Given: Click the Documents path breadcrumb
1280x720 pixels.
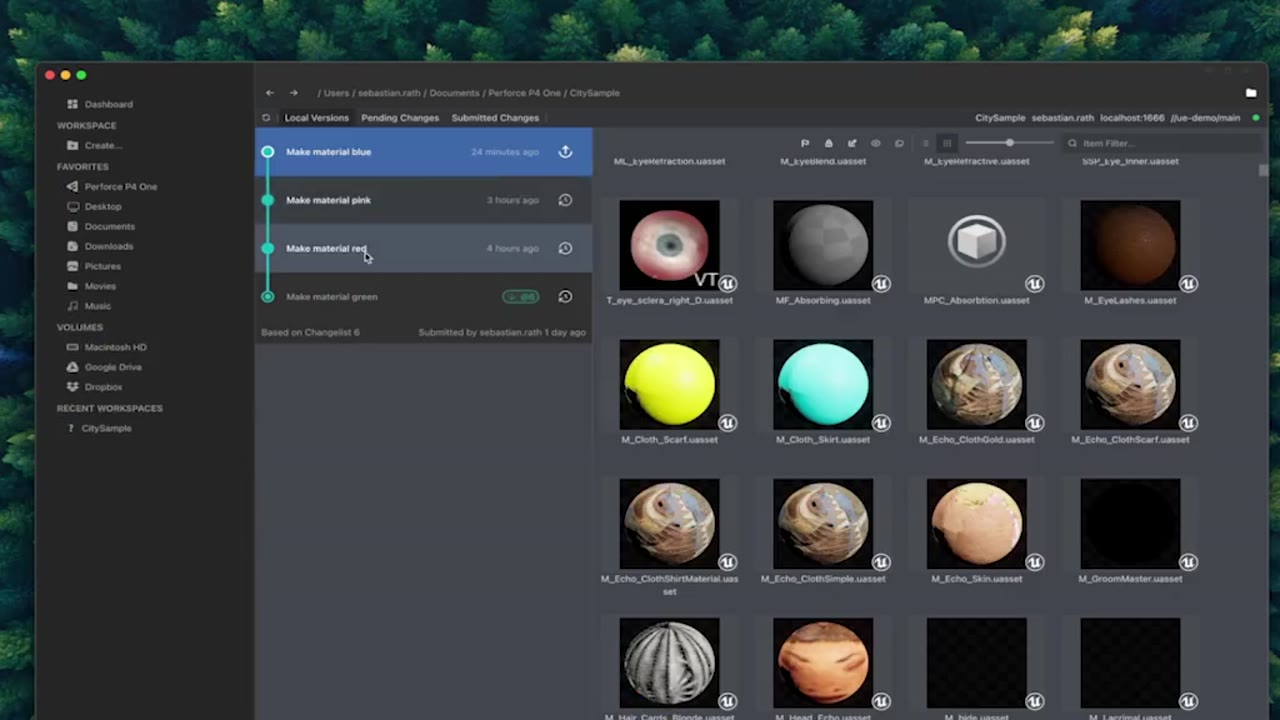Looking at the screenshot, I should (x=454, y=93).
